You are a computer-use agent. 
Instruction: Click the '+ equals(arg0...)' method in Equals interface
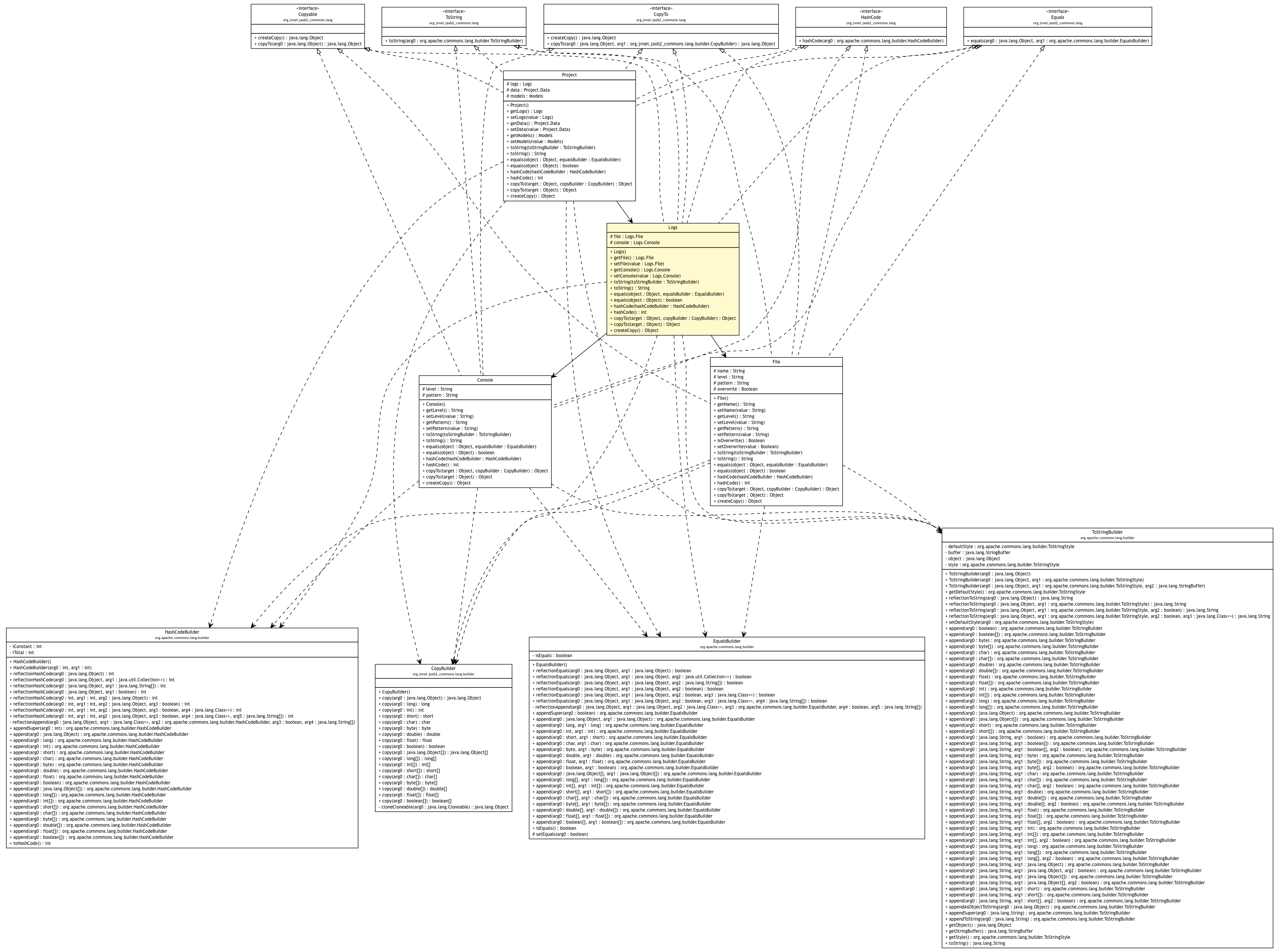[1057, 41]
